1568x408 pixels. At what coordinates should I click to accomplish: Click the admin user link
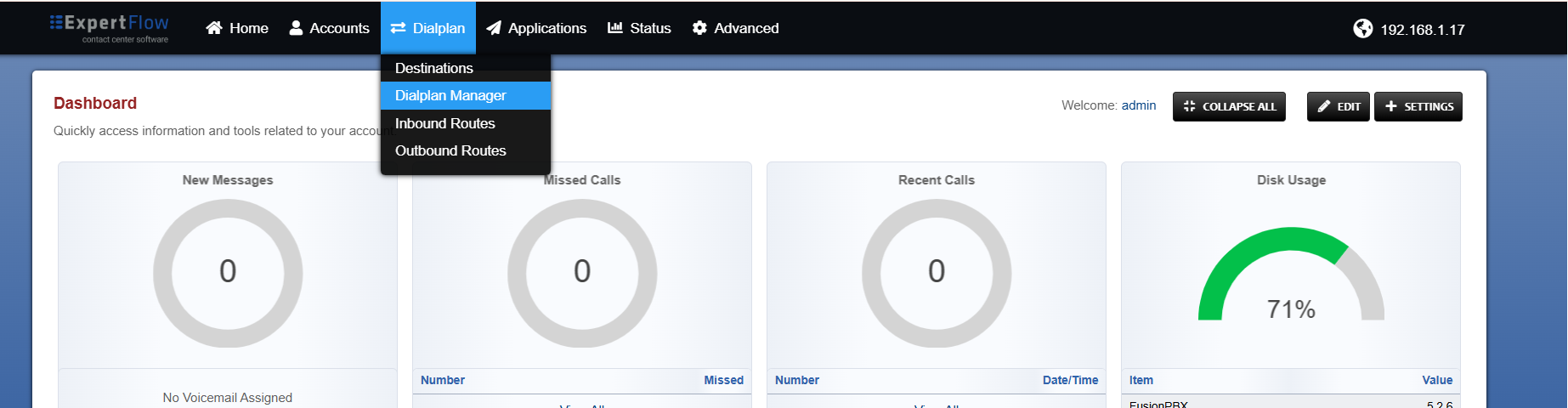(1139, 105)
